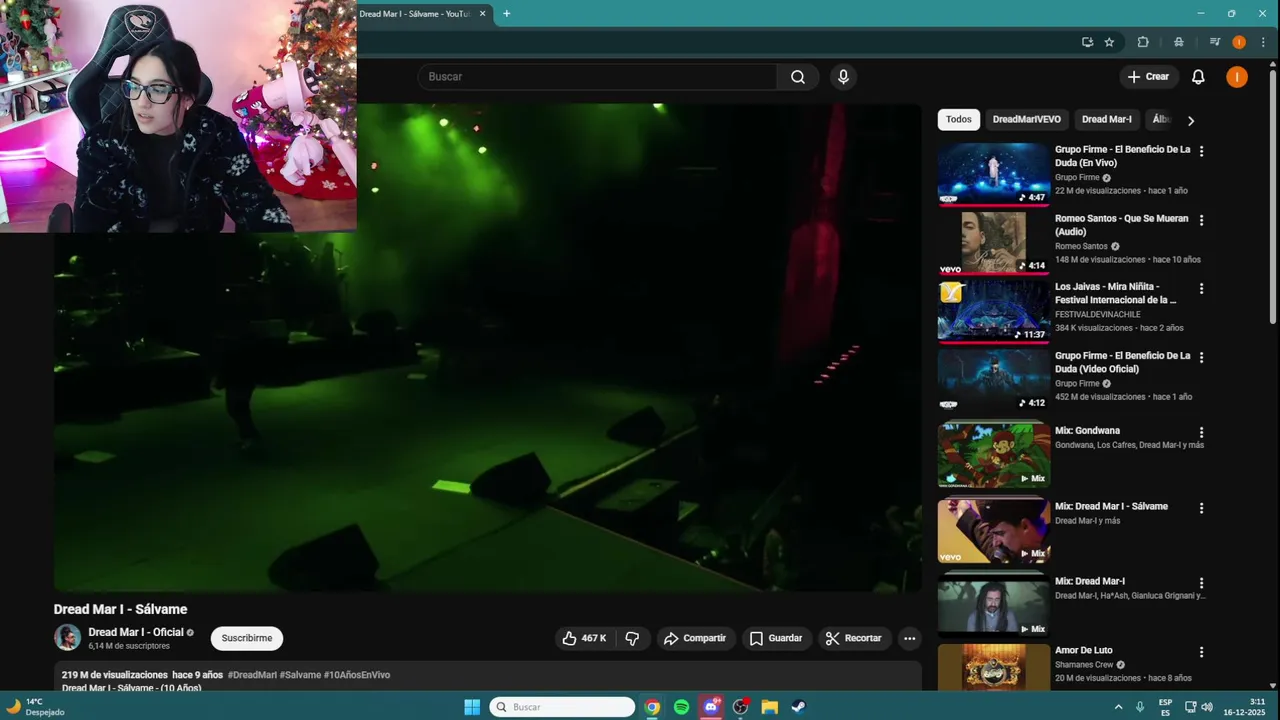Start voice search with microphone icon
1280x720 pixels.
[x=843, y=77]
